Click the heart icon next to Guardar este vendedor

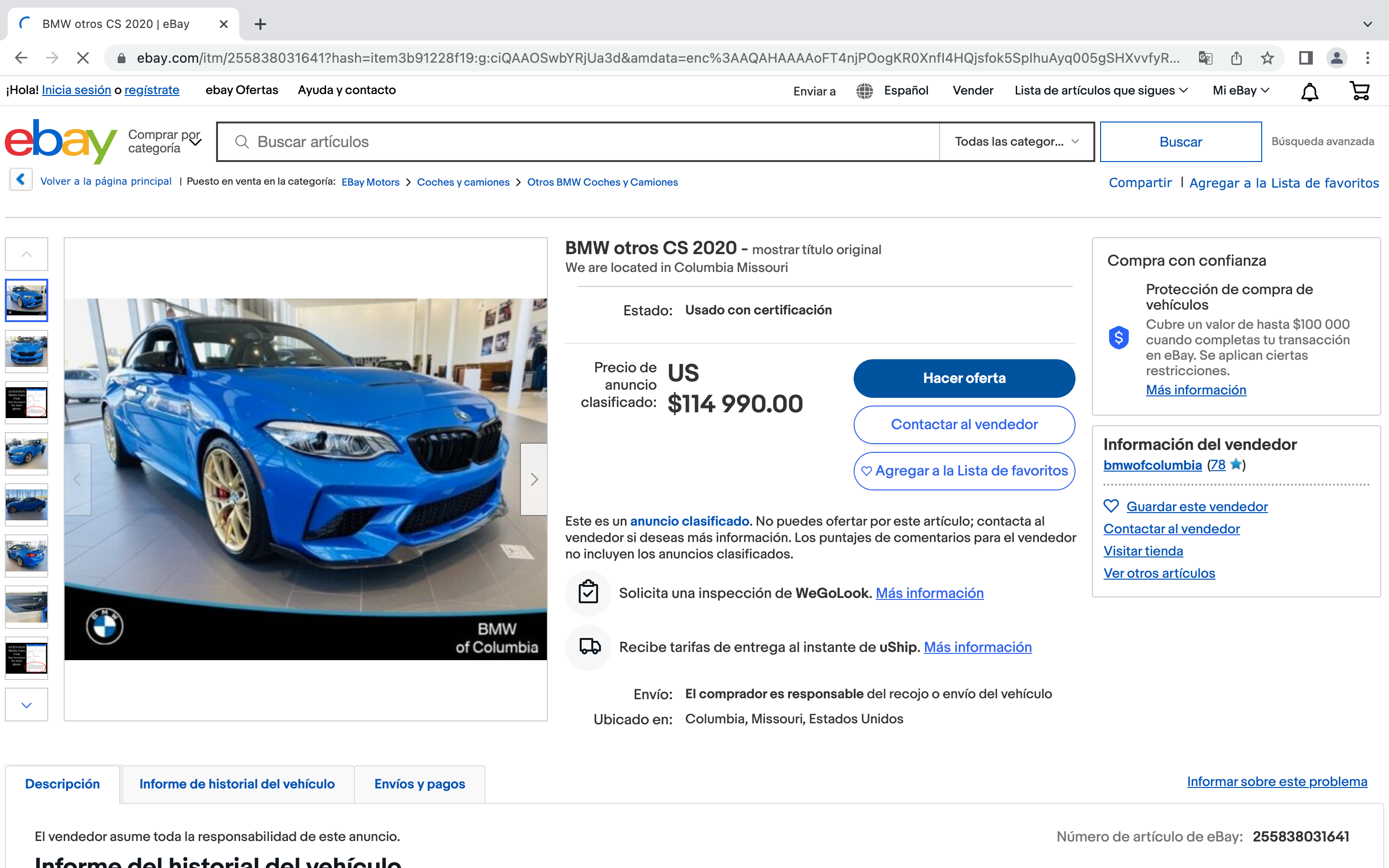(x=1111, y=506)
